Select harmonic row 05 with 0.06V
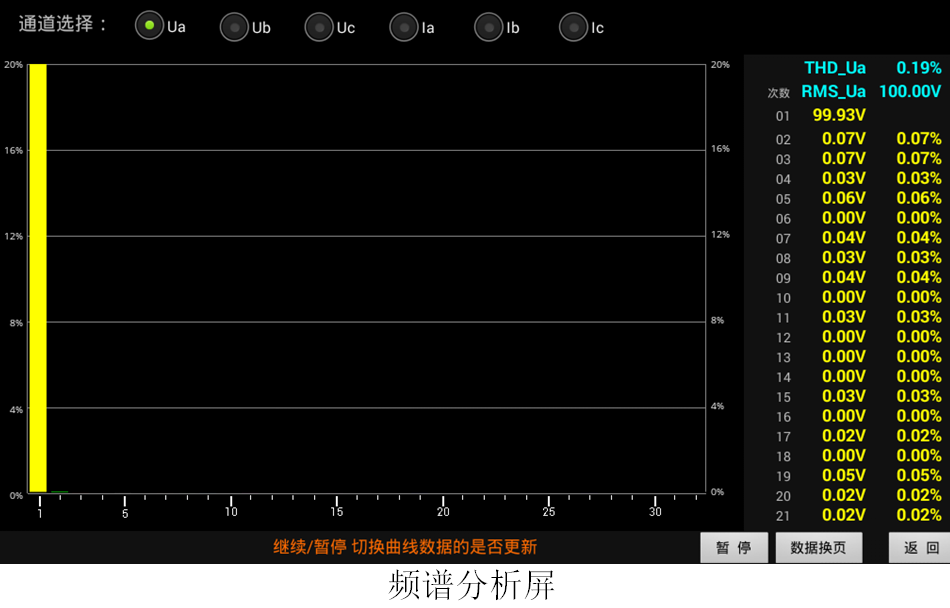Image resolution: width=950 pixels, height=608 pixels. click(843, 198)
